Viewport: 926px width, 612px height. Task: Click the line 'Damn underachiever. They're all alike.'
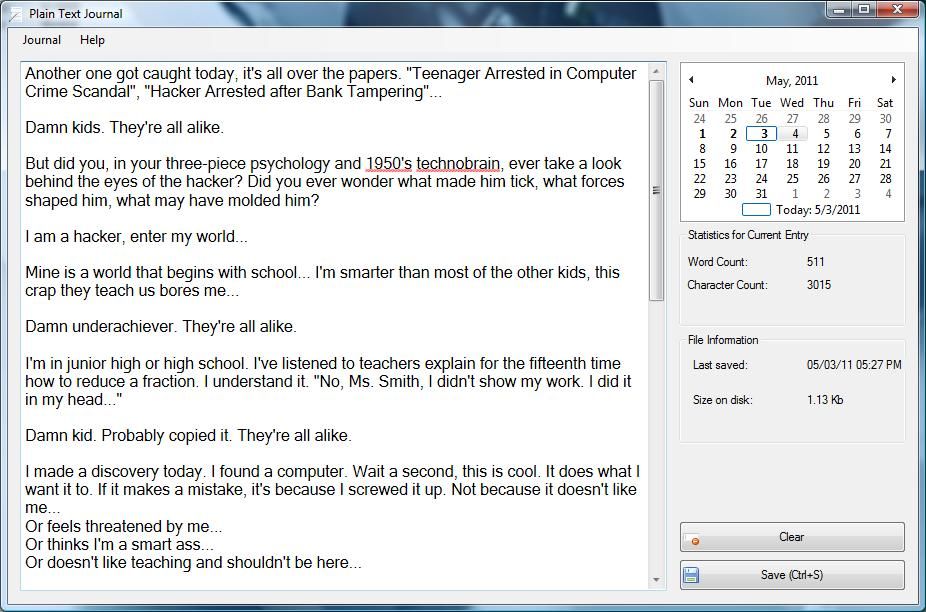pos(161,326)
